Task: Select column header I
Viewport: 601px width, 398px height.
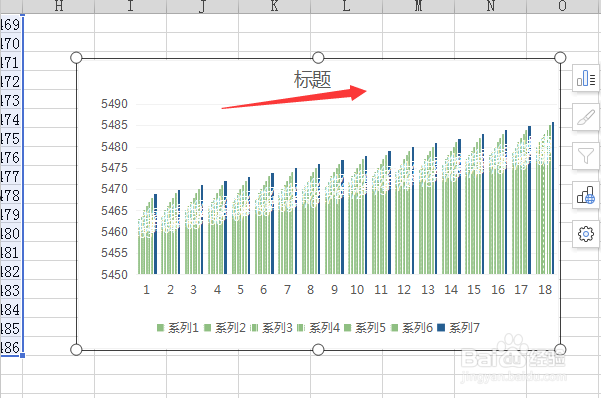Action: point(130,6)
